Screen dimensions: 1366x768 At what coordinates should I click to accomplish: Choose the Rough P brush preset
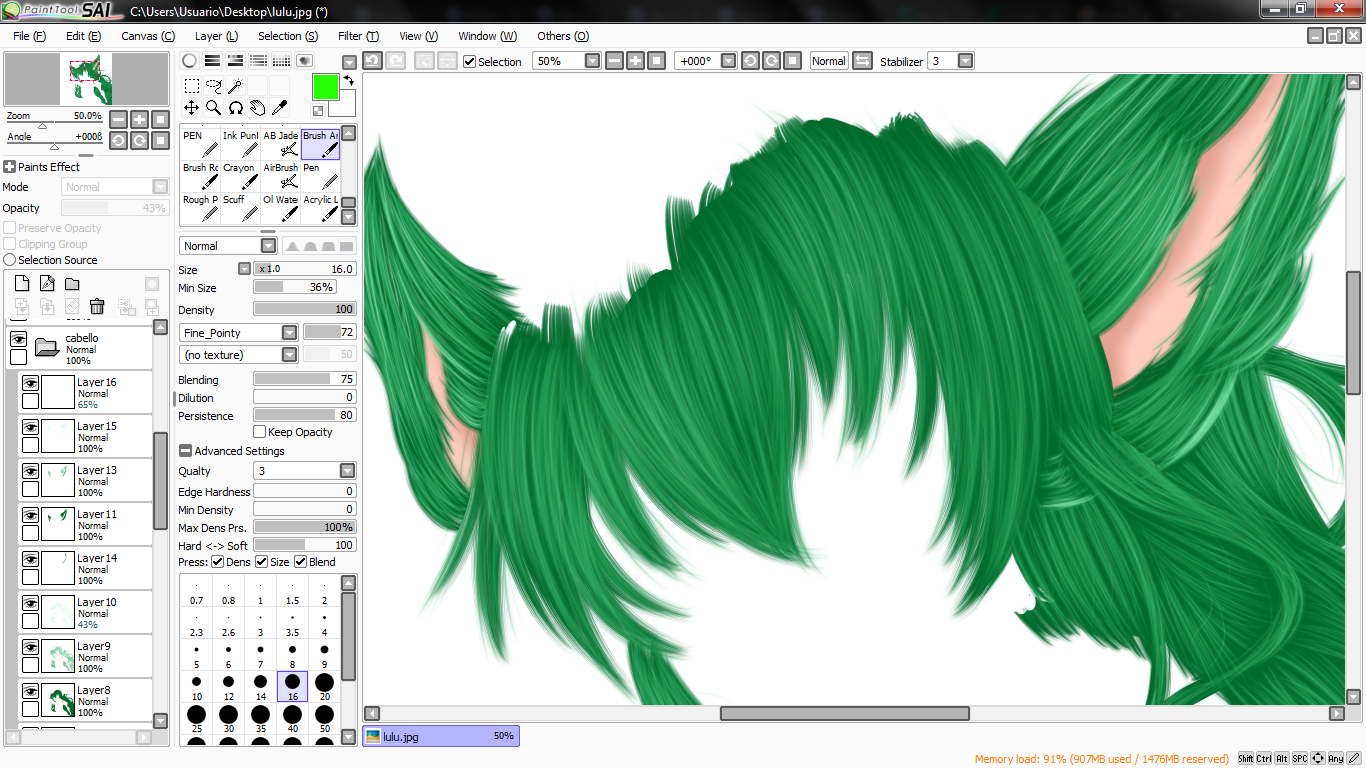200,208
